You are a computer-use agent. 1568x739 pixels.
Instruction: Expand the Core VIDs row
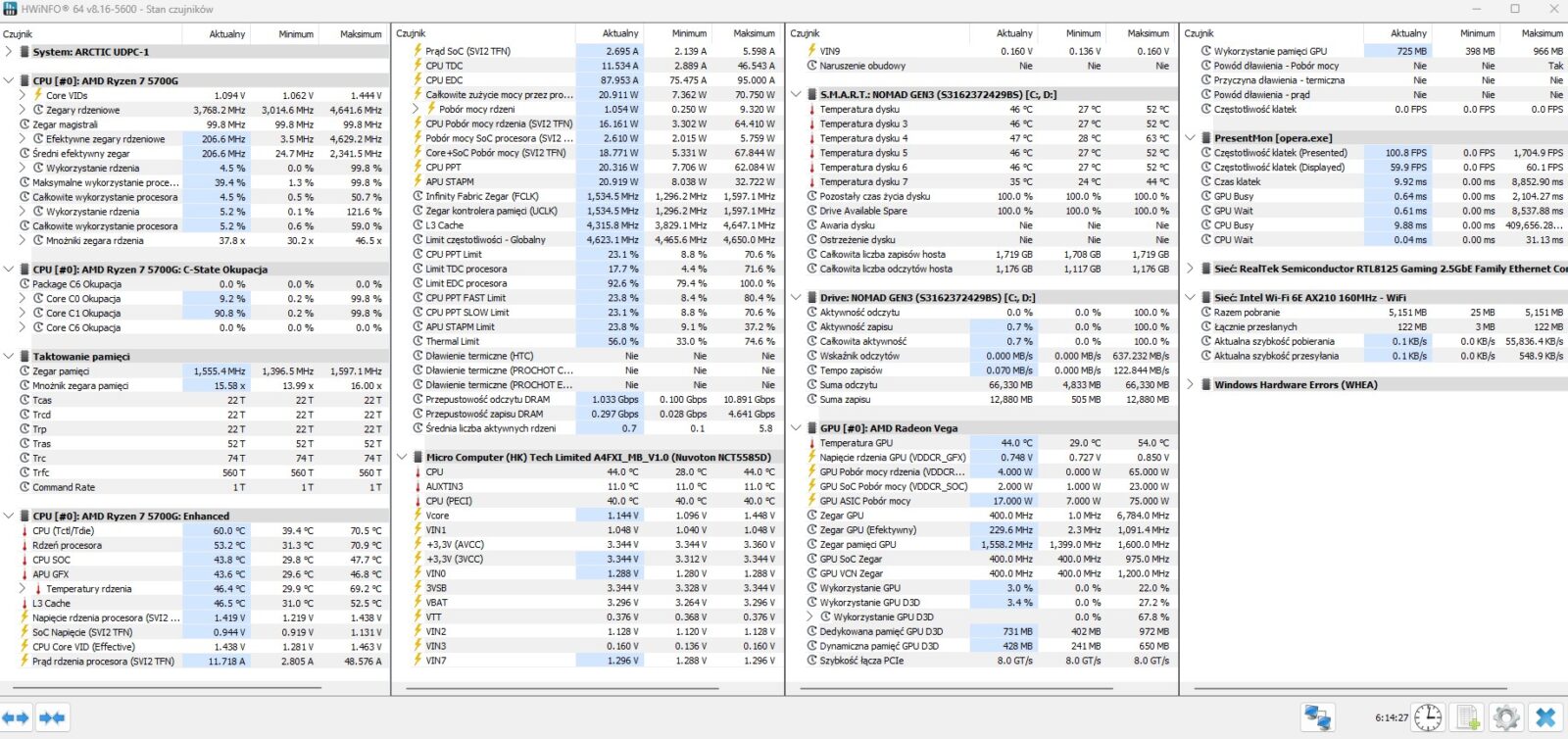(x=23, y=95)
